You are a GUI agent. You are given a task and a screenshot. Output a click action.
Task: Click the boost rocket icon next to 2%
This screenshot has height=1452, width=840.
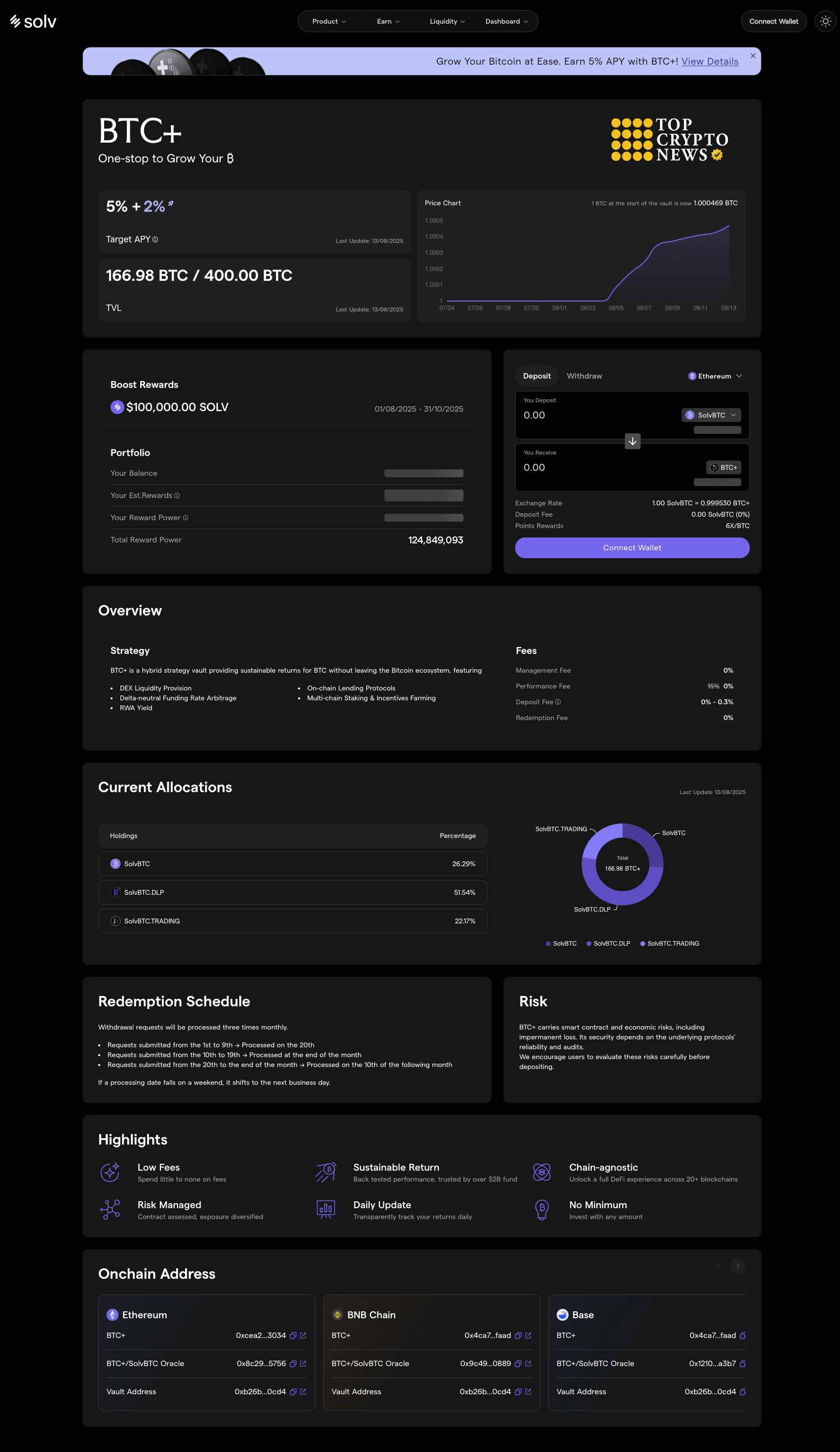[171, 204]
